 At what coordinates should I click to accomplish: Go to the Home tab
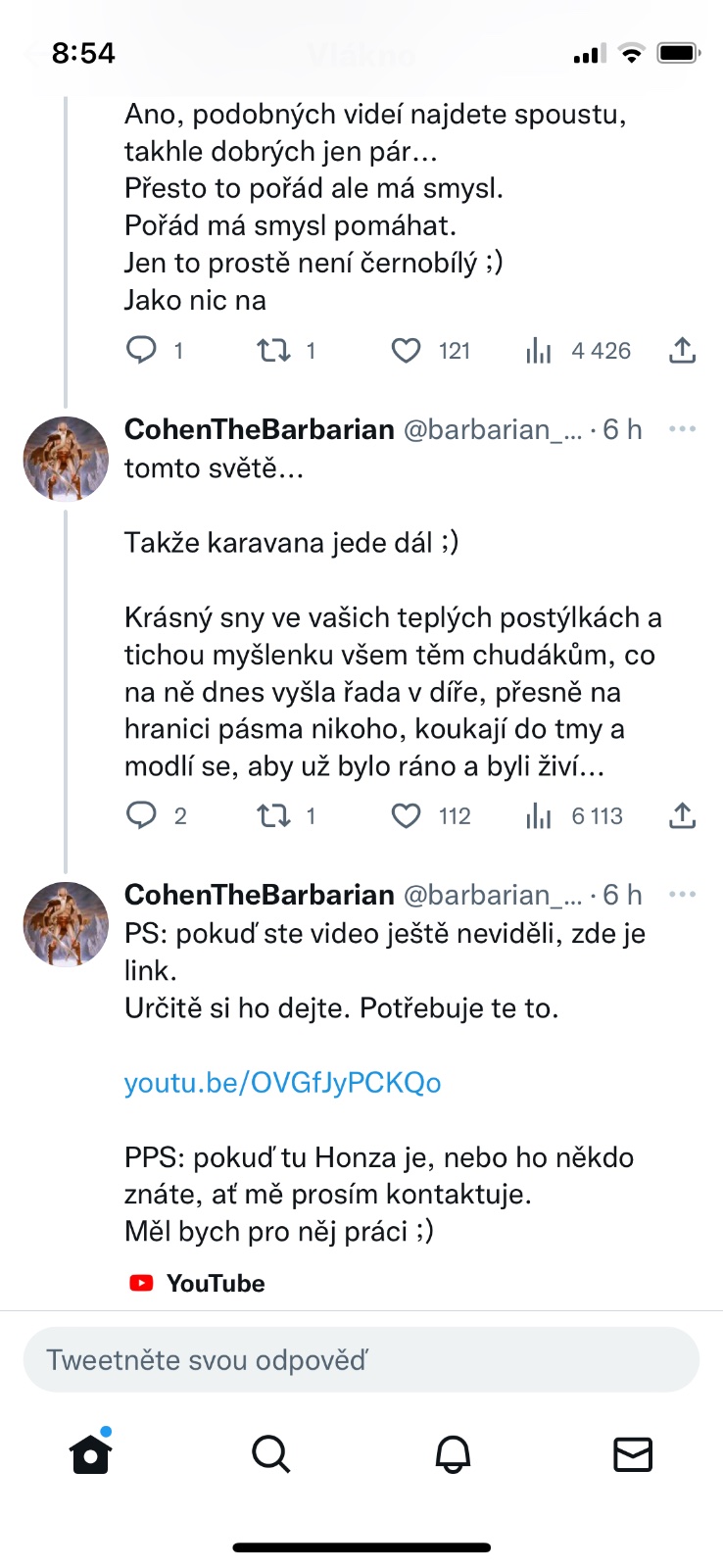pyautogui.click(x=91, y=1454)
